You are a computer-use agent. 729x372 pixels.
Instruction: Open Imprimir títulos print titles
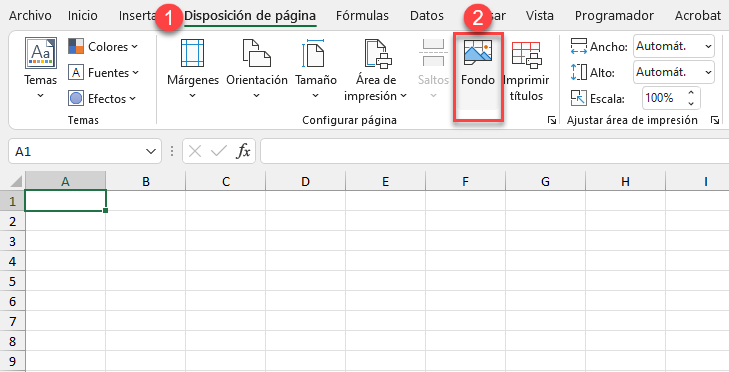pyautogui.click(x=526, y=68)
